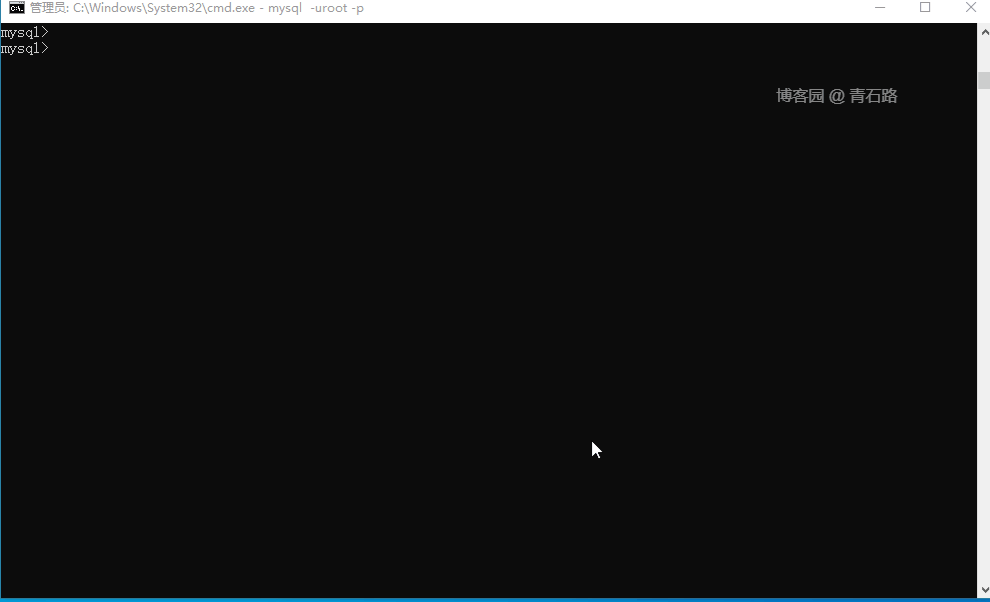
Task: Click the scrollbar up arrow
Action: (984, 32)
